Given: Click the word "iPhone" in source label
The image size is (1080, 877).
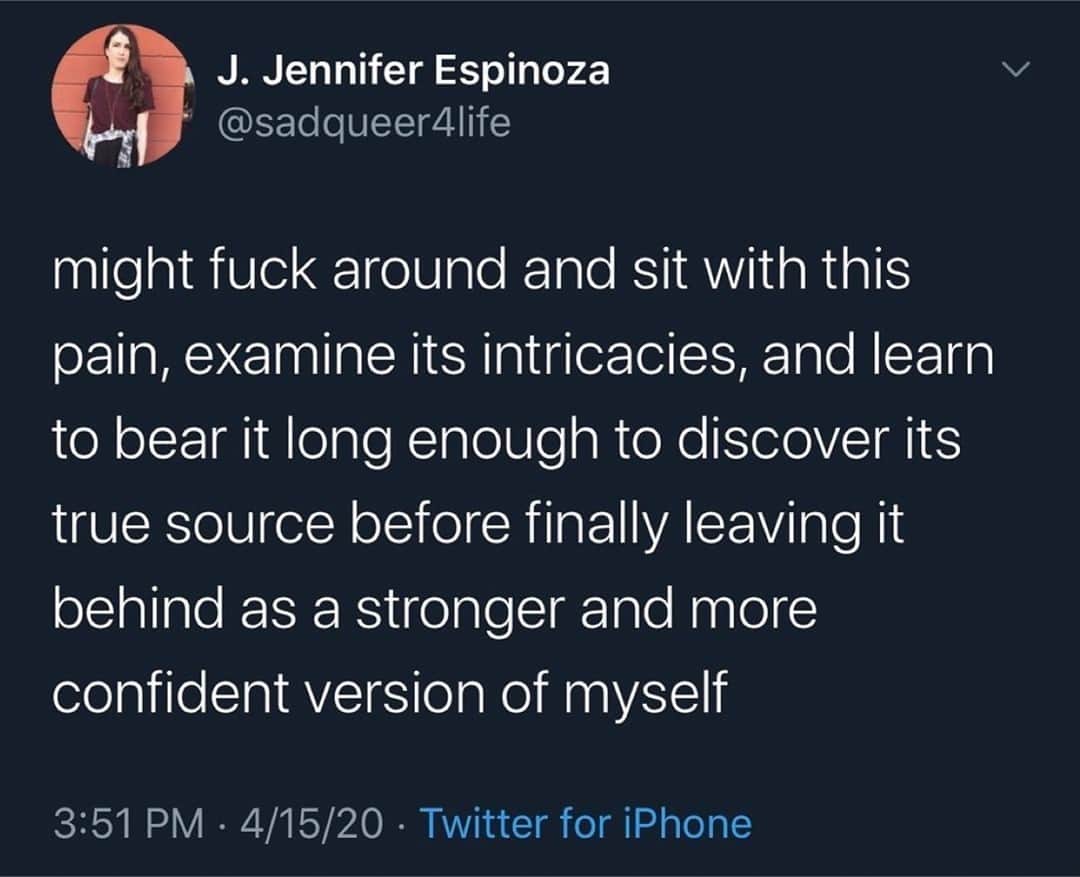Looking at the screenshot, I should [x=687, y=823].
